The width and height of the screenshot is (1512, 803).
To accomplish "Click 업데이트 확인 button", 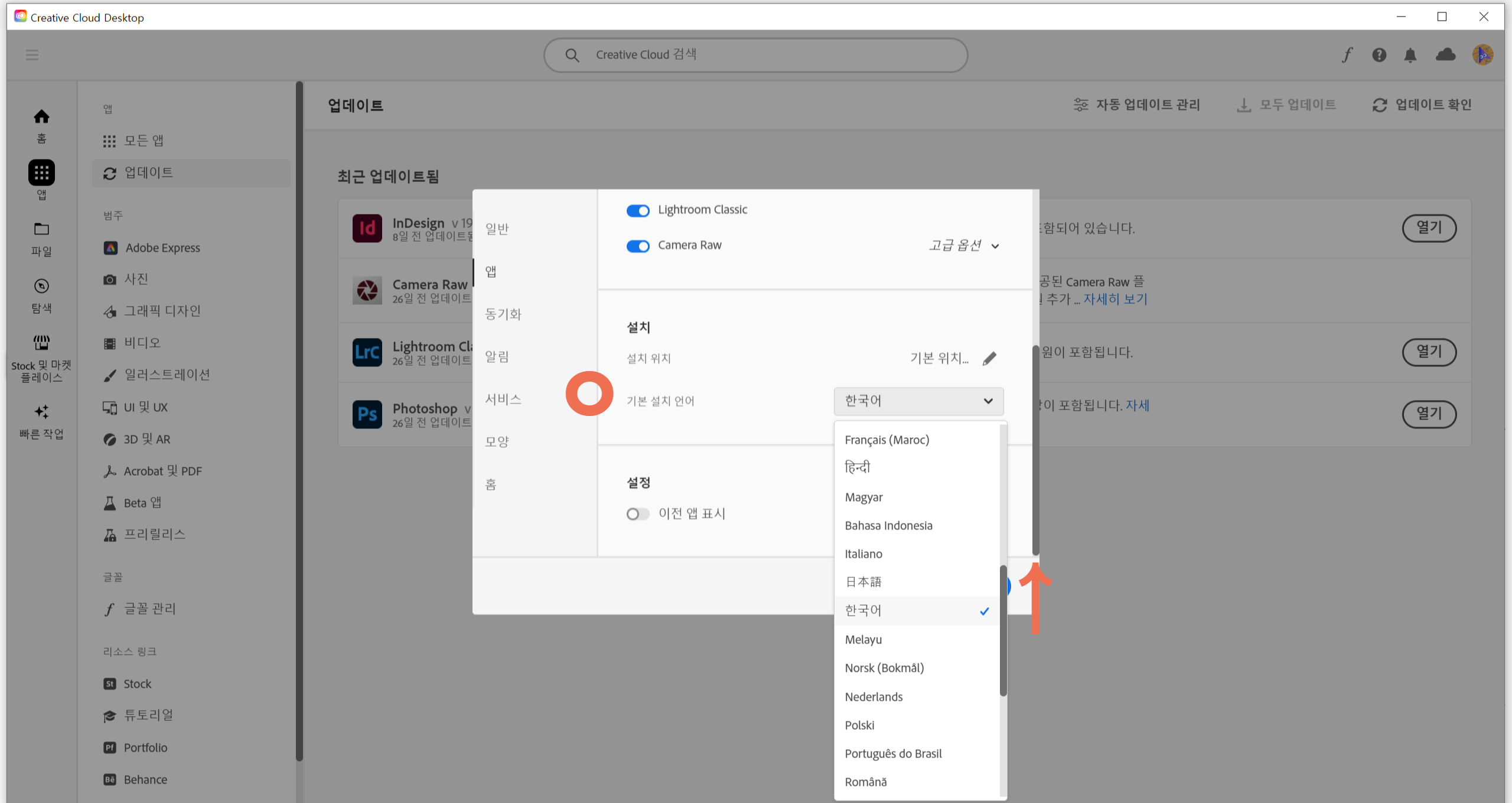I will tap(1422, 105).
